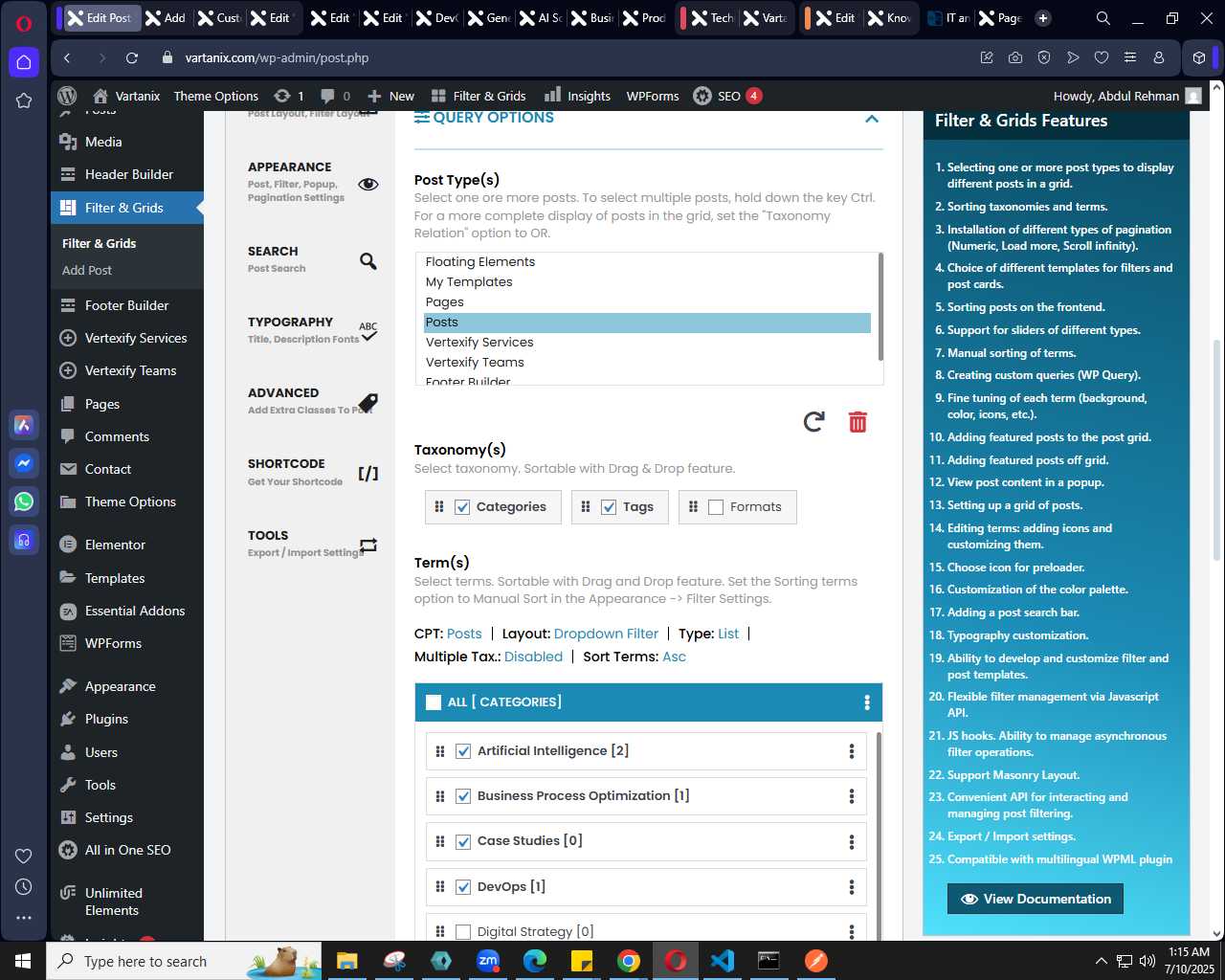Click the Typography ABC icon
Screen dimensions: 1225x980
(367, 331)
